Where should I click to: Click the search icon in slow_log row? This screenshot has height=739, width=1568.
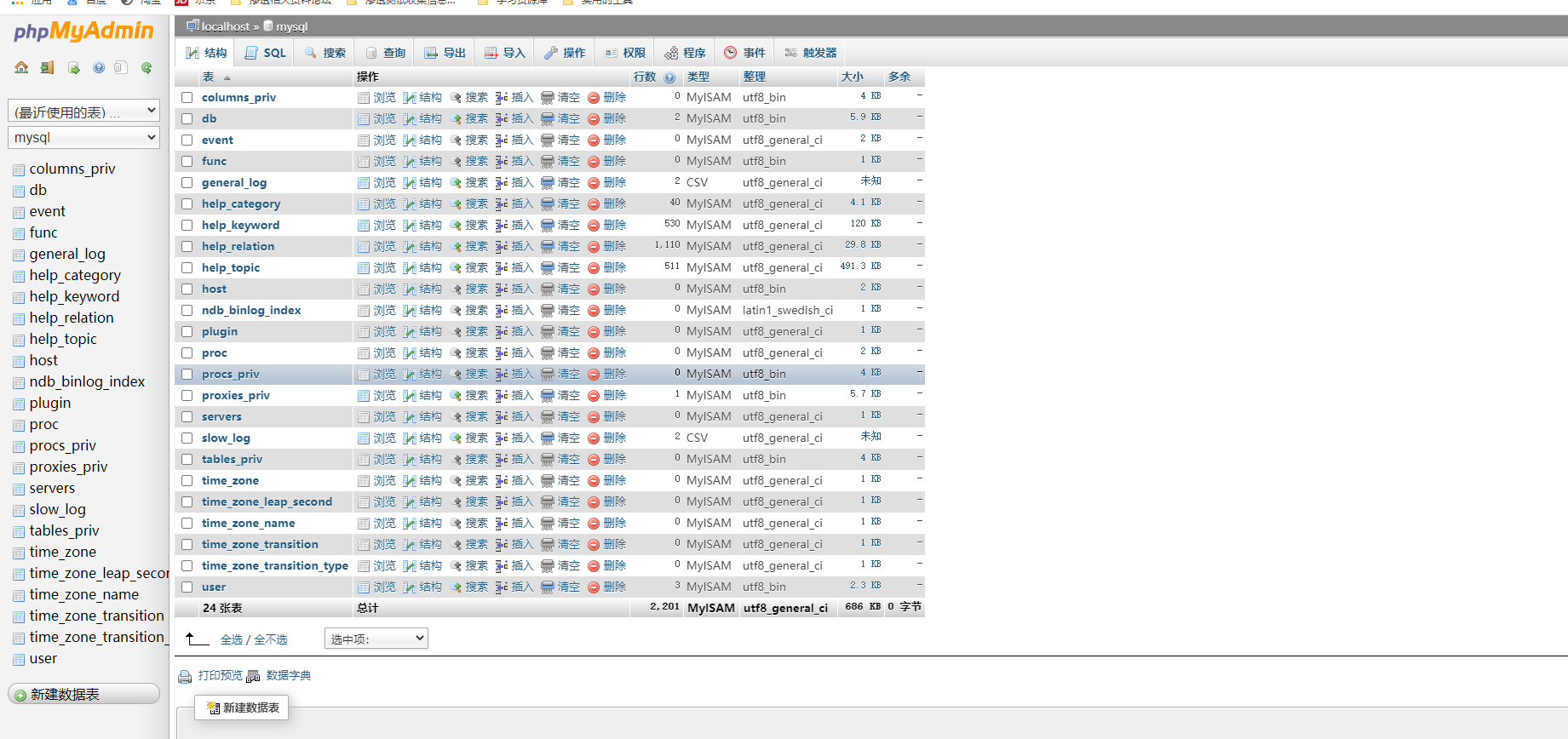click(x=456, y=438)
